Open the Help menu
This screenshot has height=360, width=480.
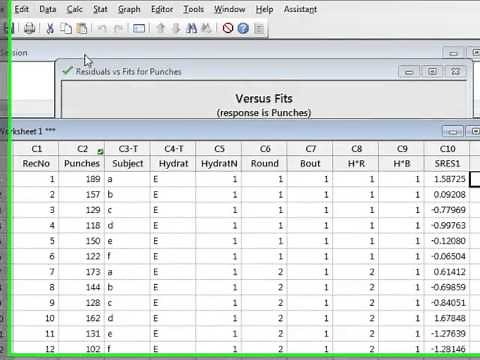pos(264,9)
